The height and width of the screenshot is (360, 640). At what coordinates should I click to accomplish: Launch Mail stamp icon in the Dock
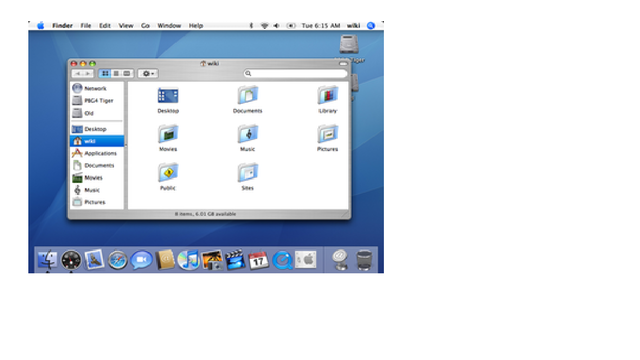click(94, 260)
